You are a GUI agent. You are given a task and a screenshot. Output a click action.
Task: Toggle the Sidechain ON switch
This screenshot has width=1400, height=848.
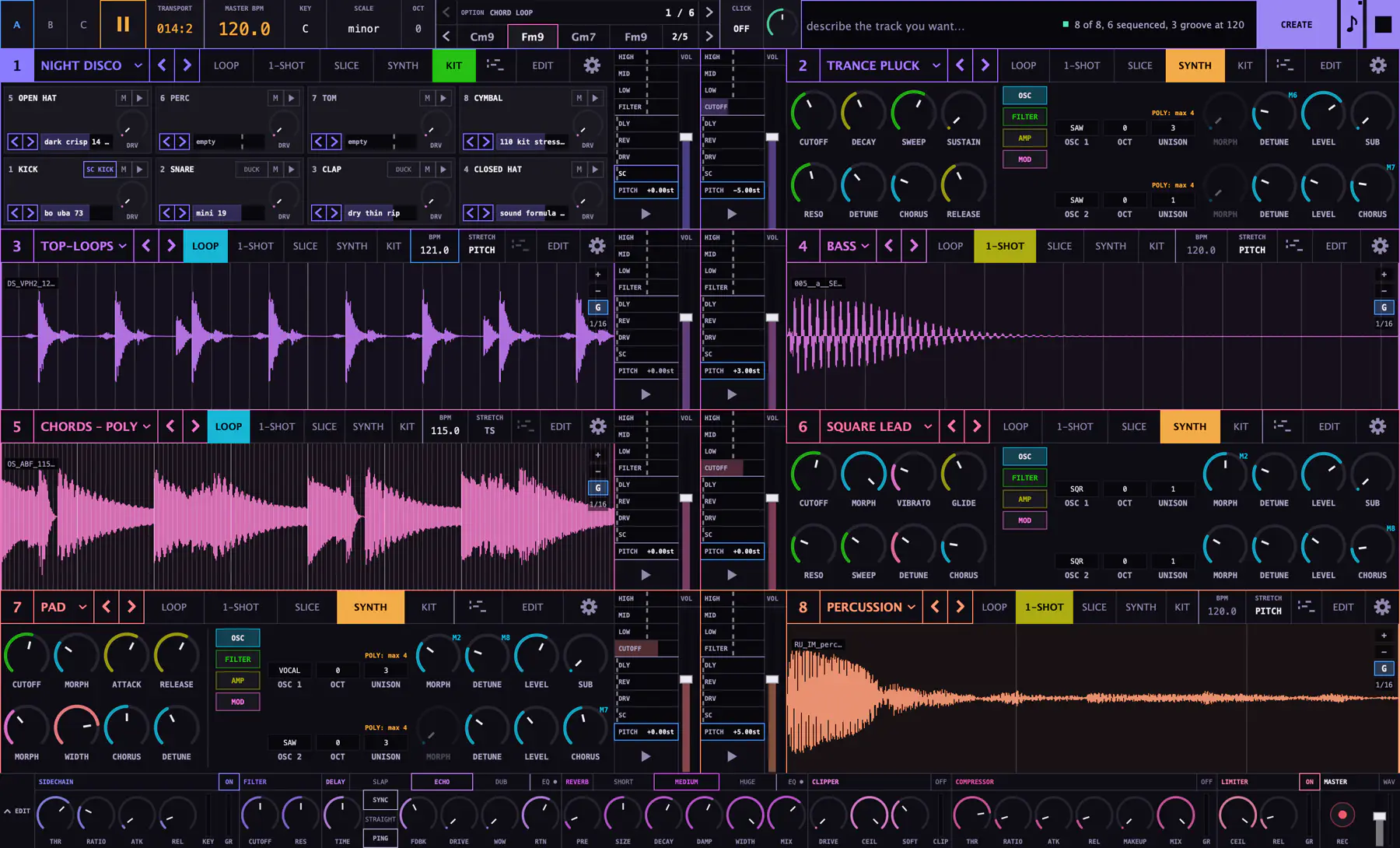229,782
